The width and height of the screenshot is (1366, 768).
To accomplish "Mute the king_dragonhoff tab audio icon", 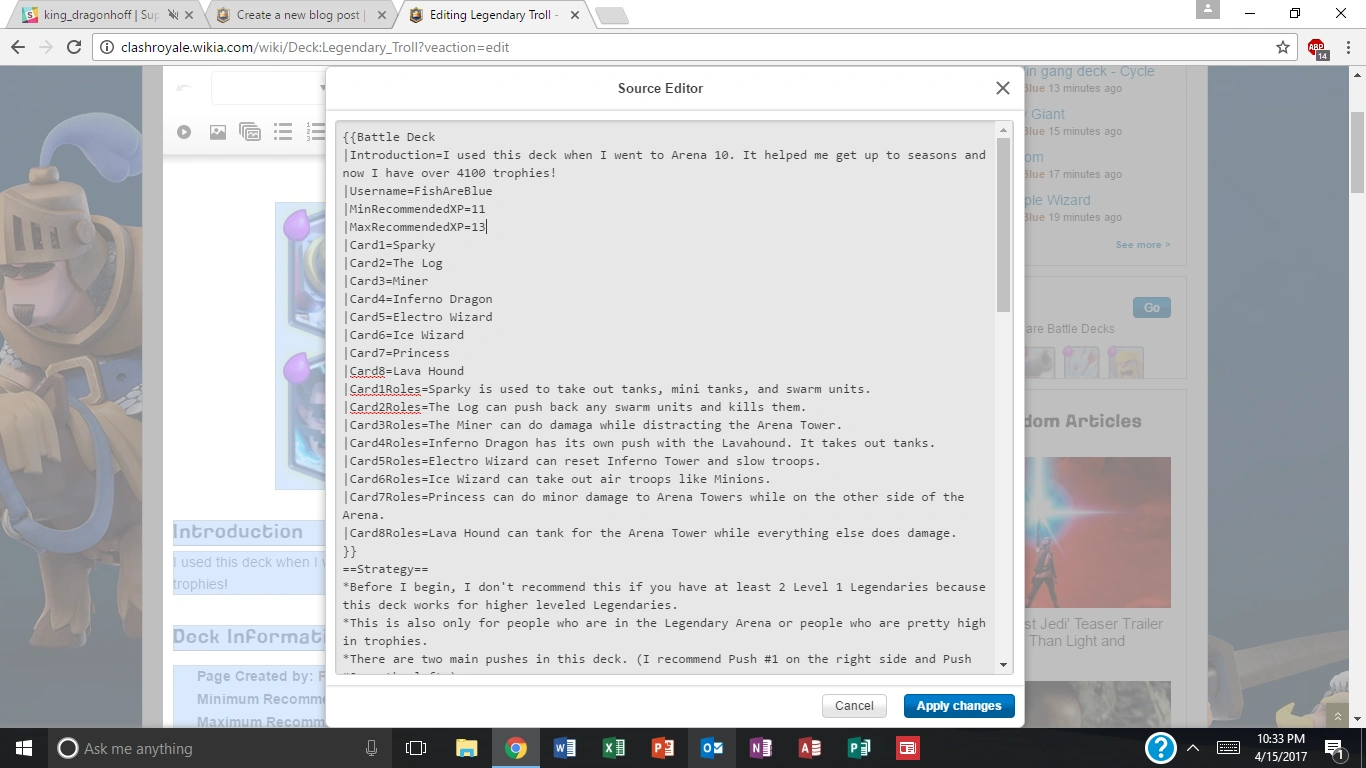I will tap(173, 15).
